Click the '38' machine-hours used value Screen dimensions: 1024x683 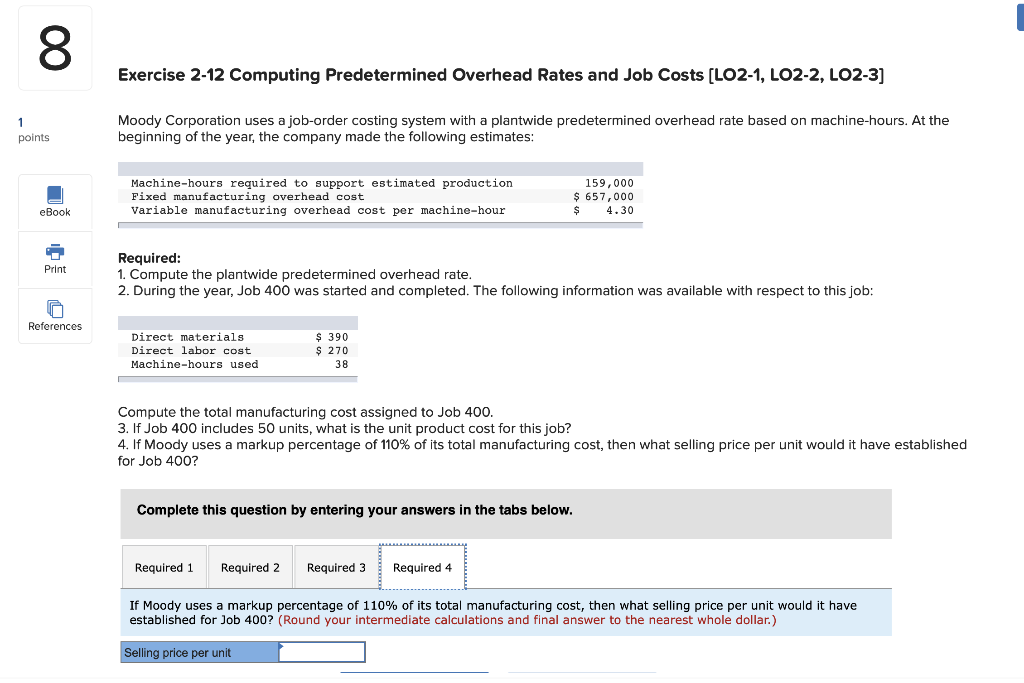[x=342, y=364]
